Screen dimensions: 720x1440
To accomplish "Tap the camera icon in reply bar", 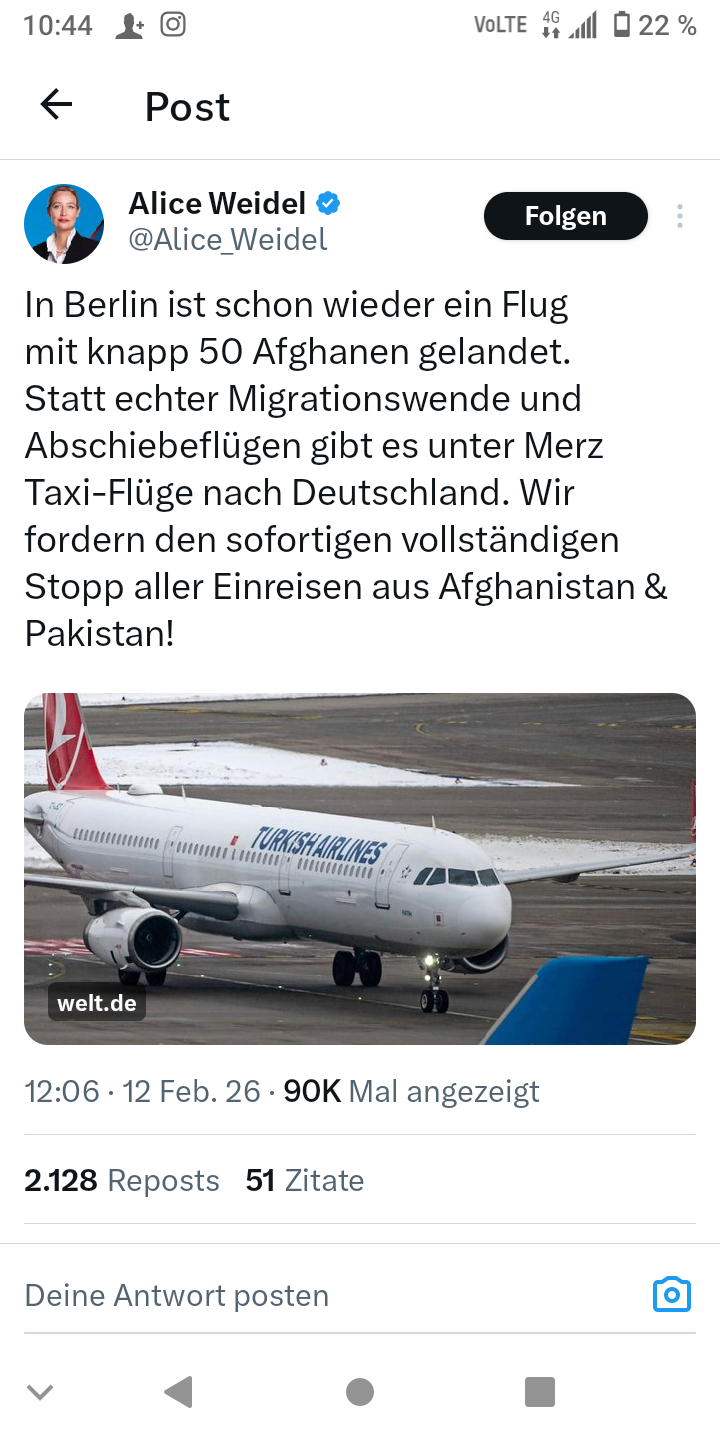I will (x=672, y=1294).
